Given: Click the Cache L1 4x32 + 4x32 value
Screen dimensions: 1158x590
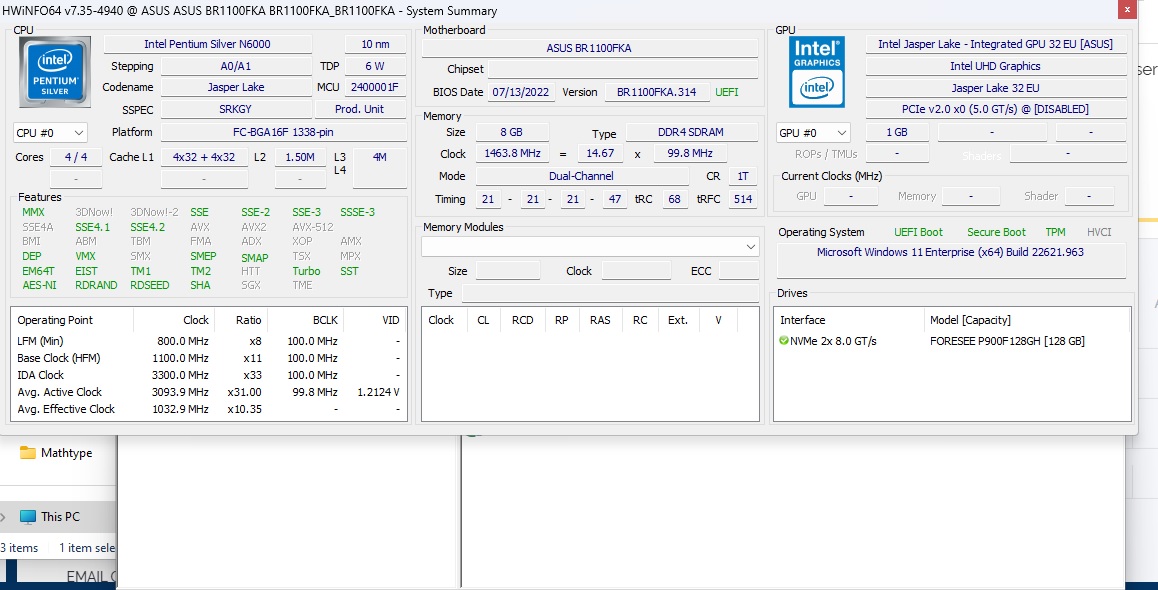Looking at the screenshot, I should point(205,157).
